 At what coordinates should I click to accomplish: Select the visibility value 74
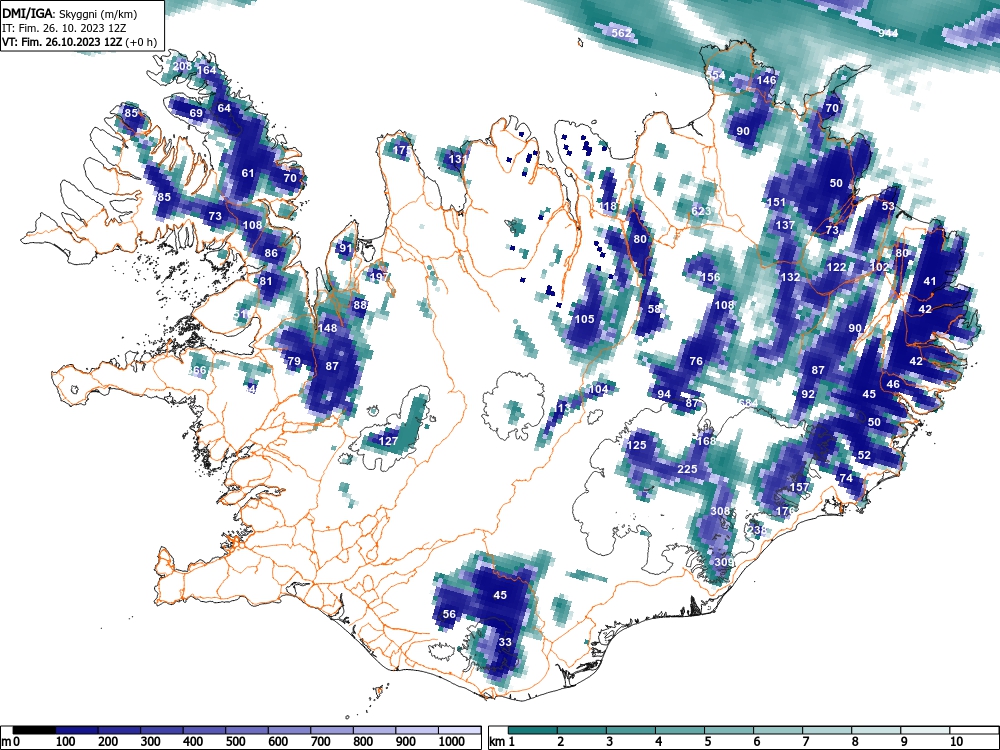coord(846,478)
